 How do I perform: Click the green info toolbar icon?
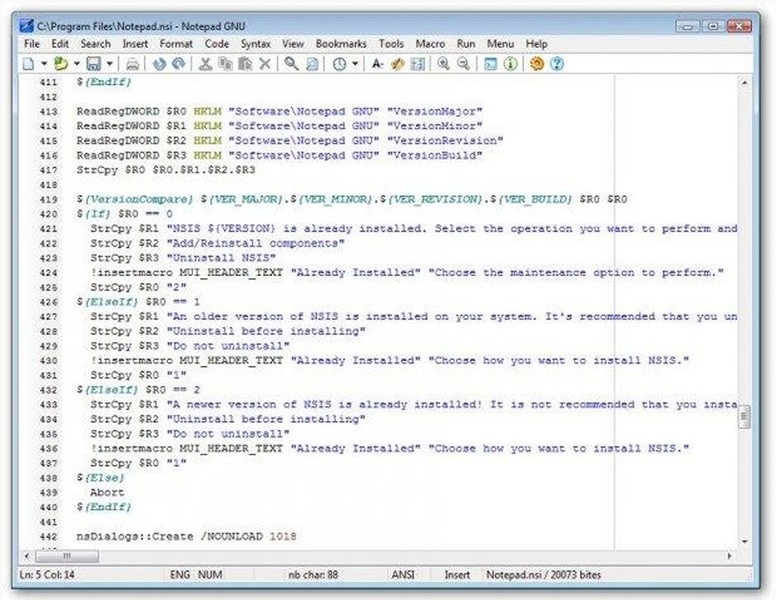click(510, 64)
